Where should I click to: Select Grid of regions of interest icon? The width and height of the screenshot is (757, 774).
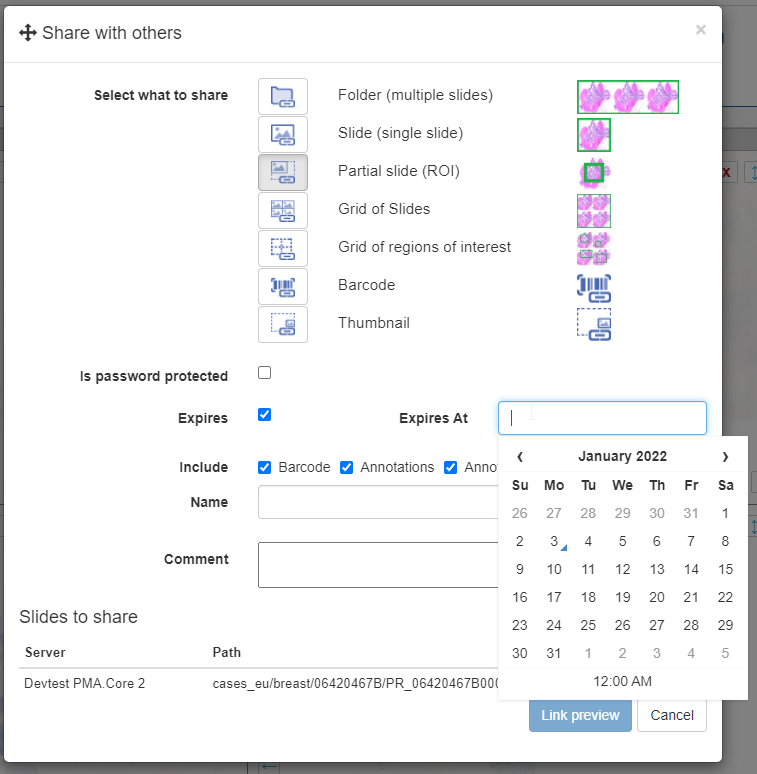click(x=283, y=248)
